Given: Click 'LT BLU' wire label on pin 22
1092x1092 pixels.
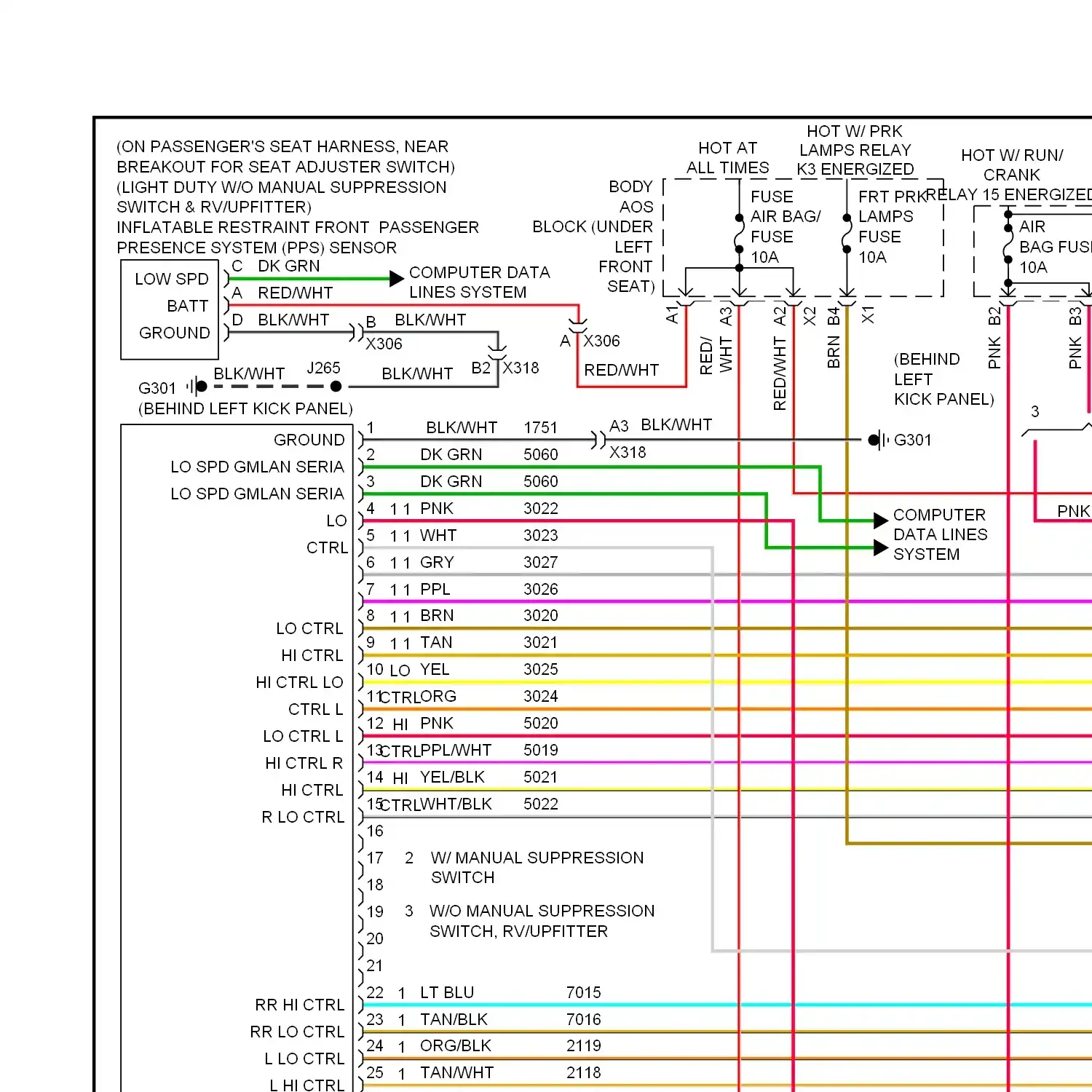Looking at the screenshot, I should pos(447,992).
